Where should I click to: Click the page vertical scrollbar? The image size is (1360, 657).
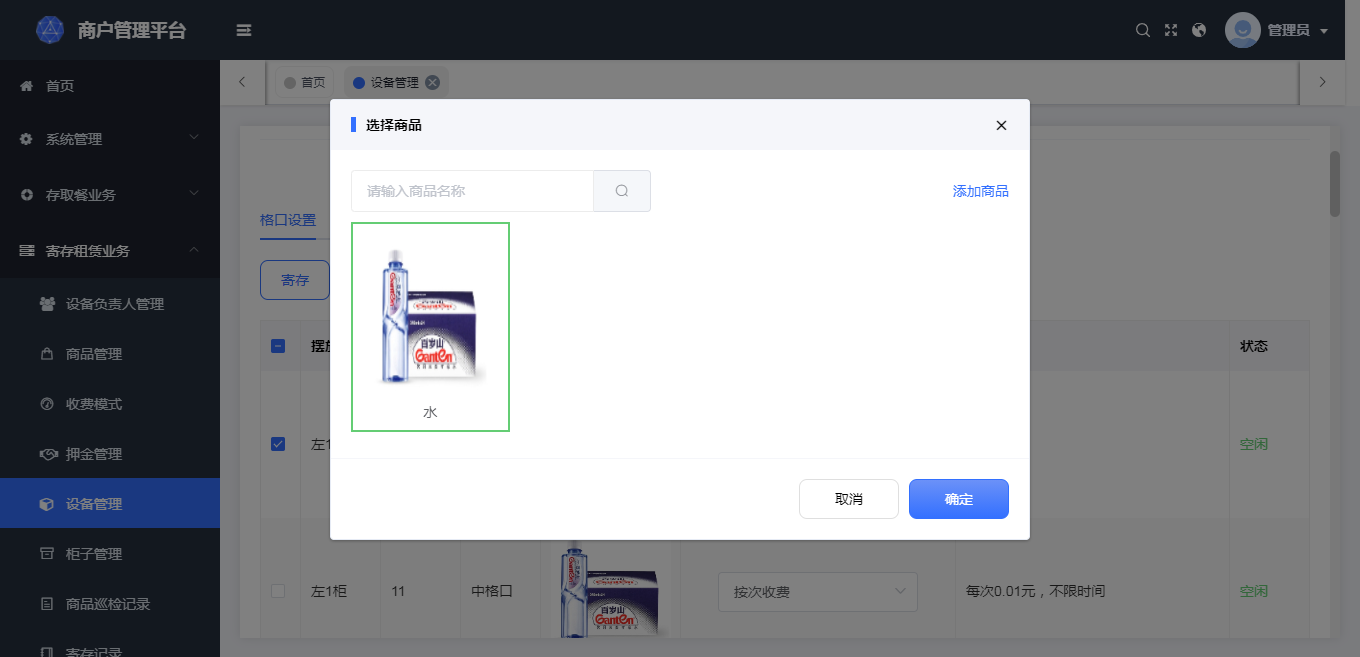point(1334,184)
